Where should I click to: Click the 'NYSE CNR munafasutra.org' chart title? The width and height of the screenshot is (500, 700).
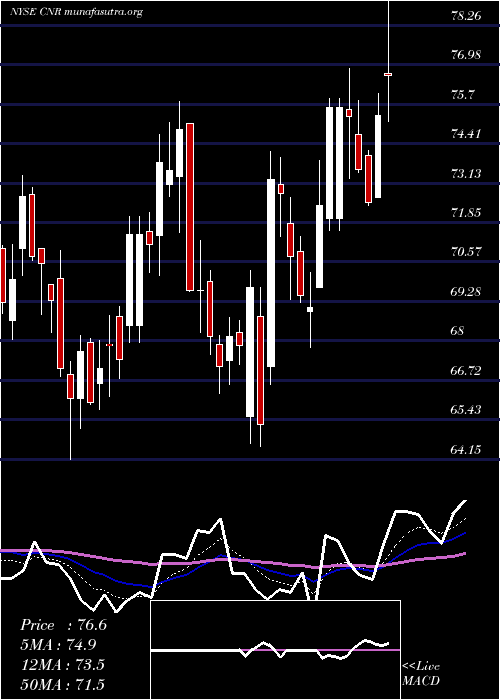[x=76, y=12]
